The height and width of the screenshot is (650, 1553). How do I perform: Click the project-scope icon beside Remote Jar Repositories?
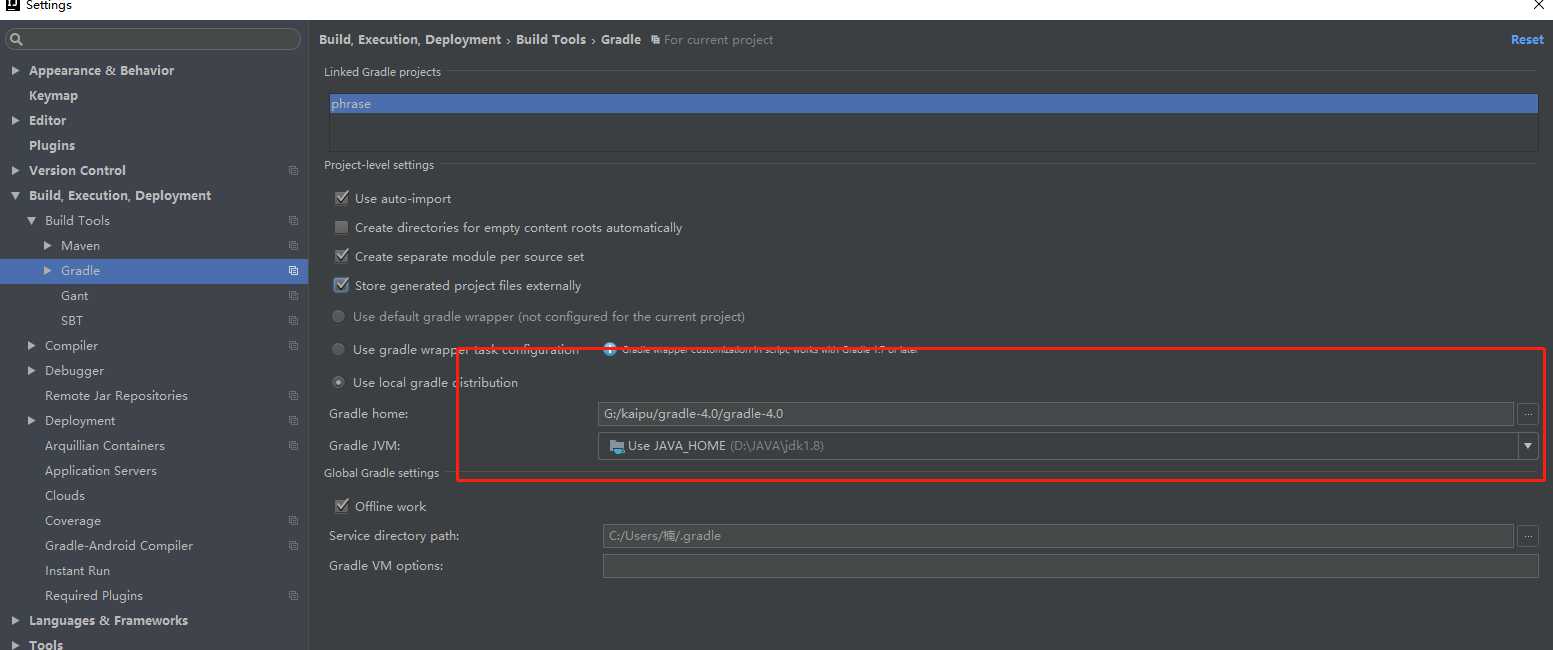click(x=293, y=396)
